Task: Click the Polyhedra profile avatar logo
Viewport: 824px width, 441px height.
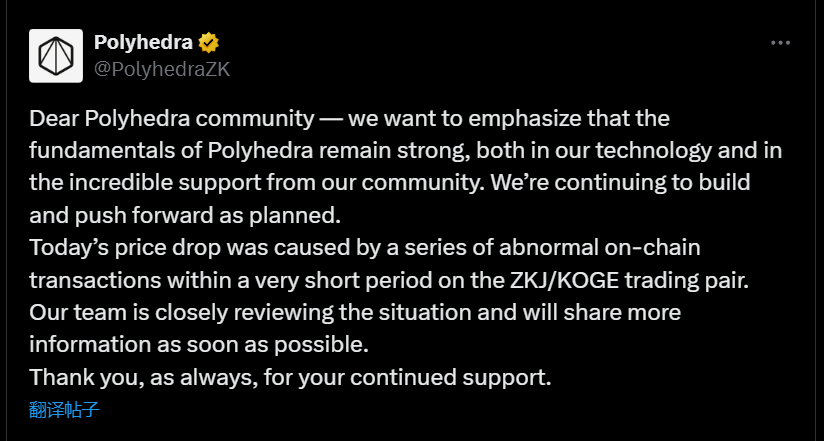Action: [56, 56]
